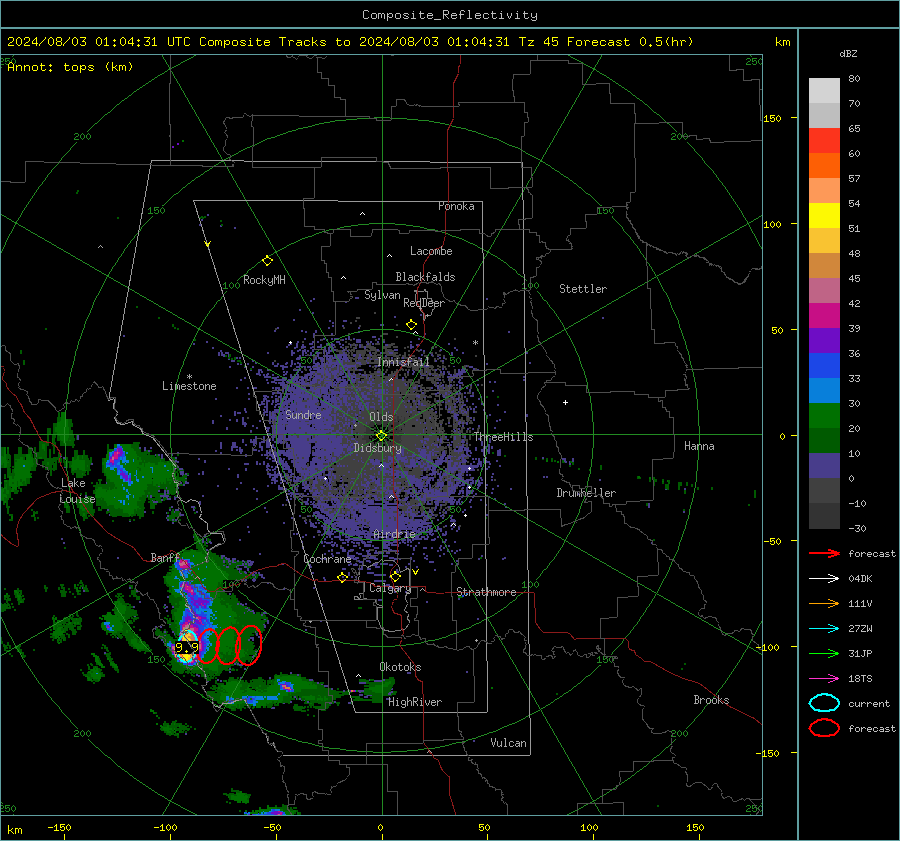This screenshot has height=841, width=900.
Task: Click the red 'forecast' ellipse legend icon
Action: tap(824, 728)
